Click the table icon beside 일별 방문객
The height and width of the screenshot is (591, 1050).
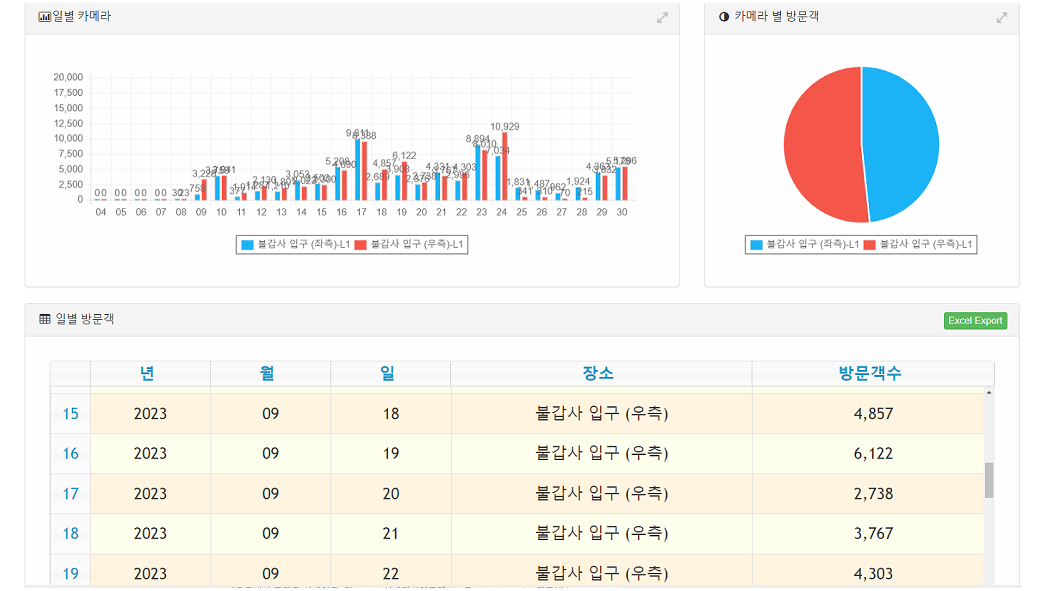point(45,319)
